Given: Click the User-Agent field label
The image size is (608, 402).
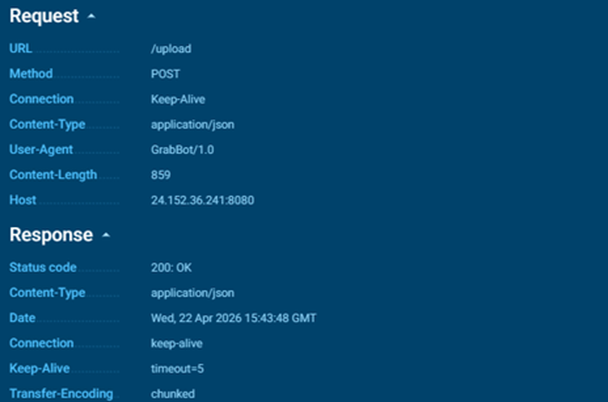Looking at the screenshot, I should click(41, 150).
